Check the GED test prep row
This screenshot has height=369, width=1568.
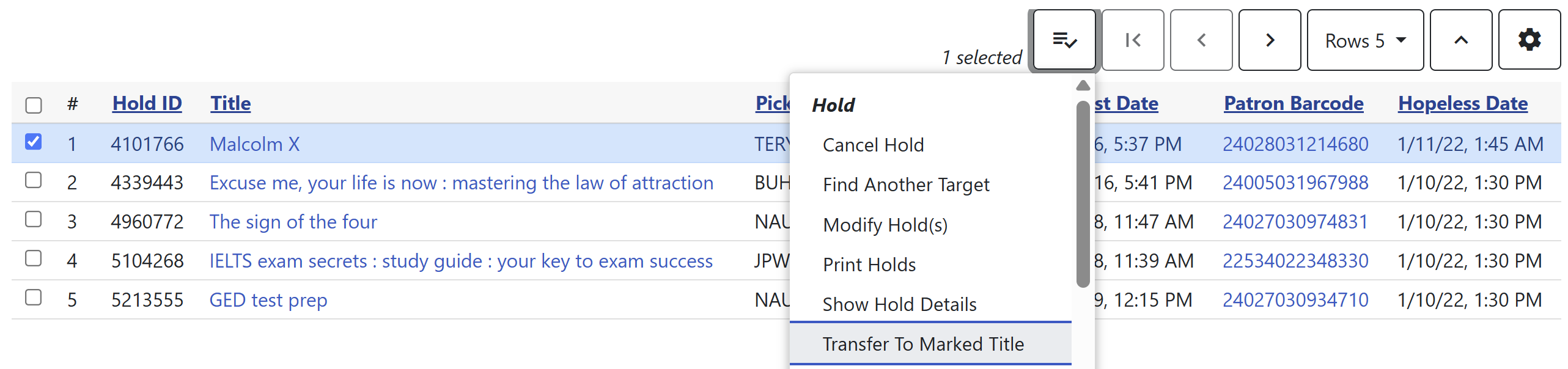(34, 298)
